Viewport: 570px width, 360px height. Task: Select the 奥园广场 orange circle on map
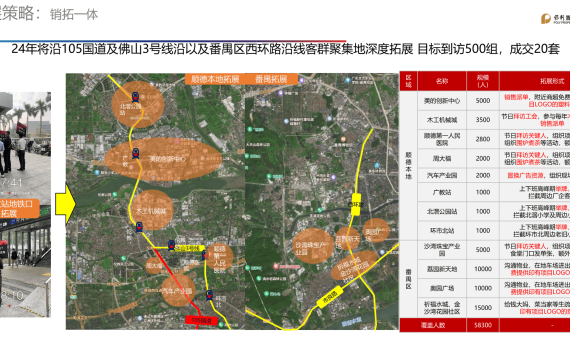click(x=376, y=231)
